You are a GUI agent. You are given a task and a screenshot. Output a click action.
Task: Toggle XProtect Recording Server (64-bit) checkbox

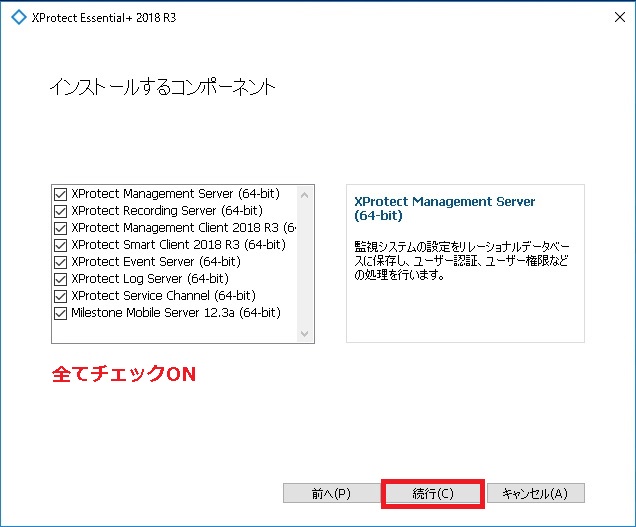click(x=60, y=211)
